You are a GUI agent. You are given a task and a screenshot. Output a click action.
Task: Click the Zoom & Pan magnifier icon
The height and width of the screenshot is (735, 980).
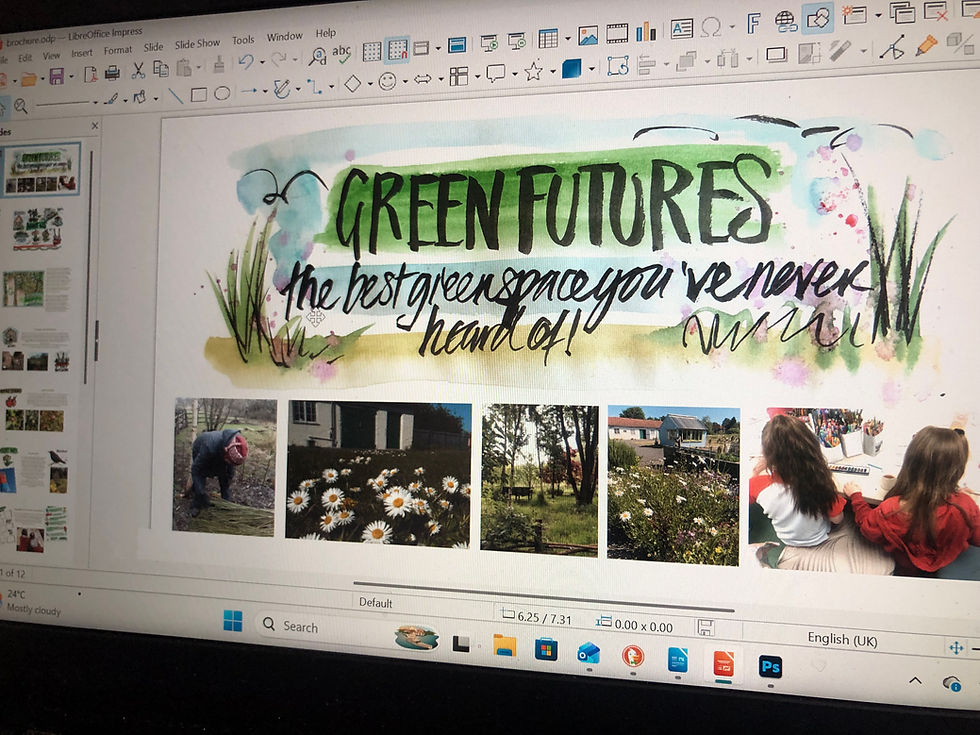(21, 106)
